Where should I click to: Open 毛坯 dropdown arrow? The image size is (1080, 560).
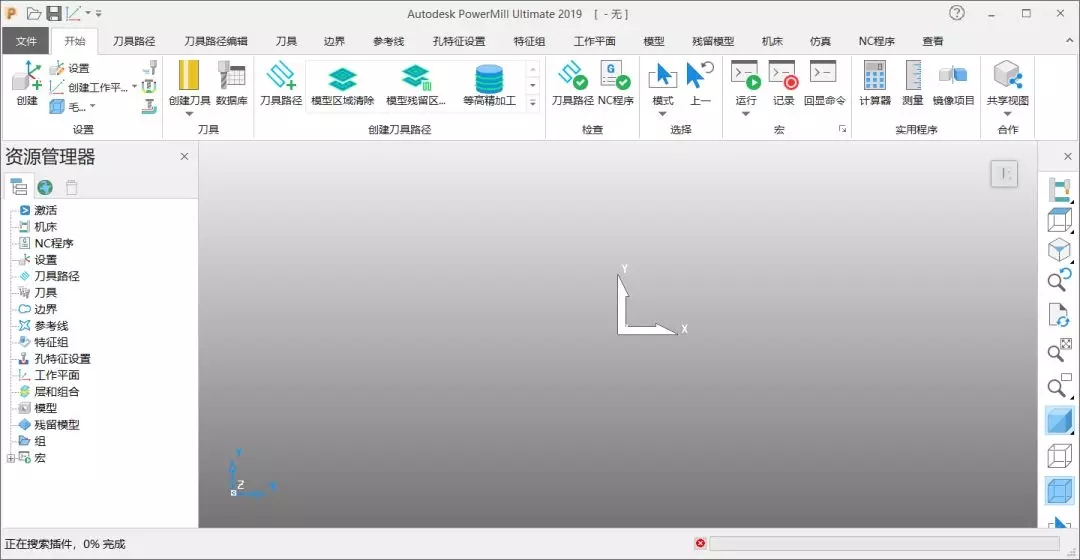coord(92,106)
